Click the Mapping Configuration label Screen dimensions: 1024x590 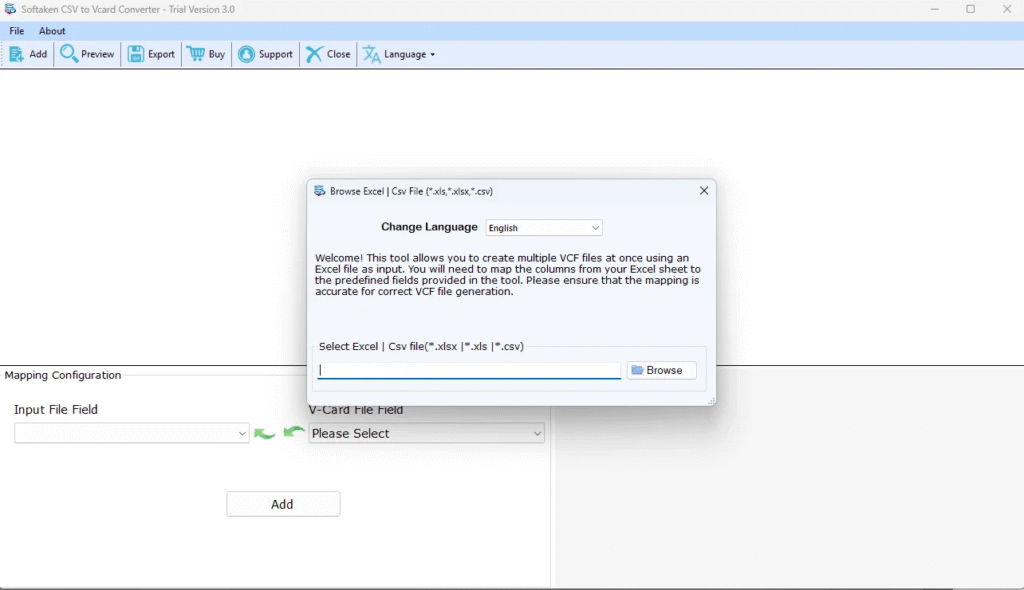(63, 375)
